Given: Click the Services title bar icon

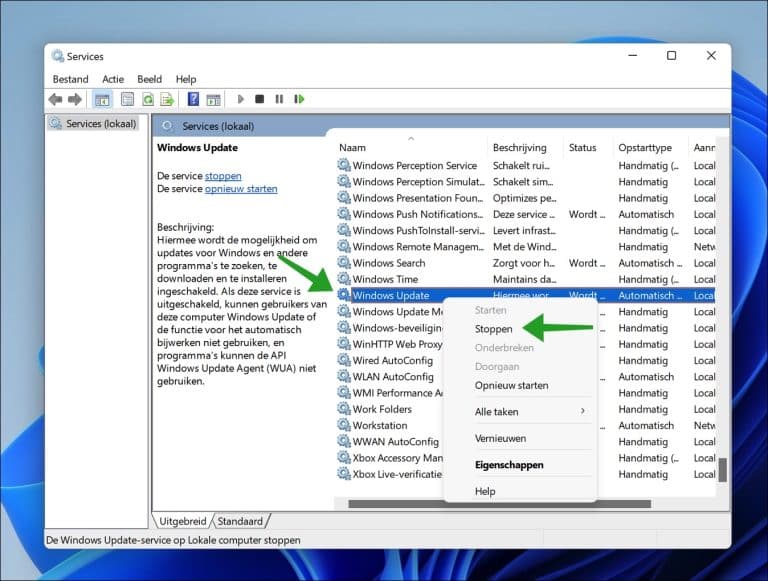Looking at the screenshot, I should 58,56.
